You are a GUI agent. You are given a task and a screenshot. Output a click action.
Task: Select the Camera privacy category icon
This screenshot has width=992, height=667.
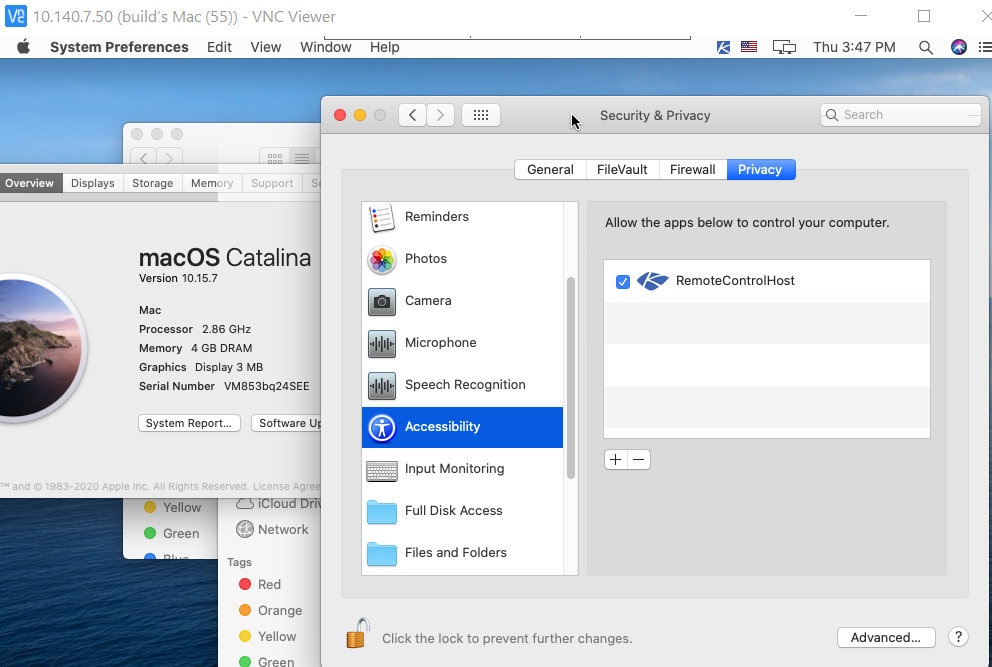[381, 301]
